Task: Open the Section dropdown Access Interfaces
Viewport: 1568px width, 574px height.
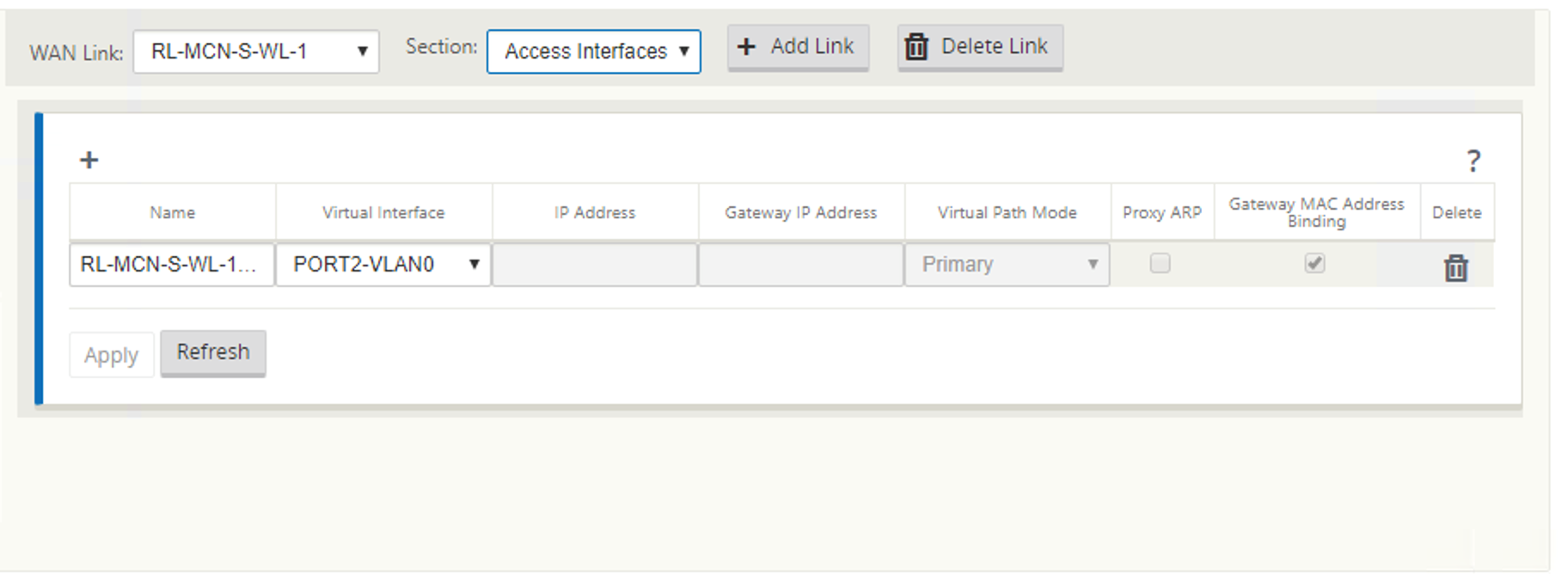Action: (x=594, y=52)
